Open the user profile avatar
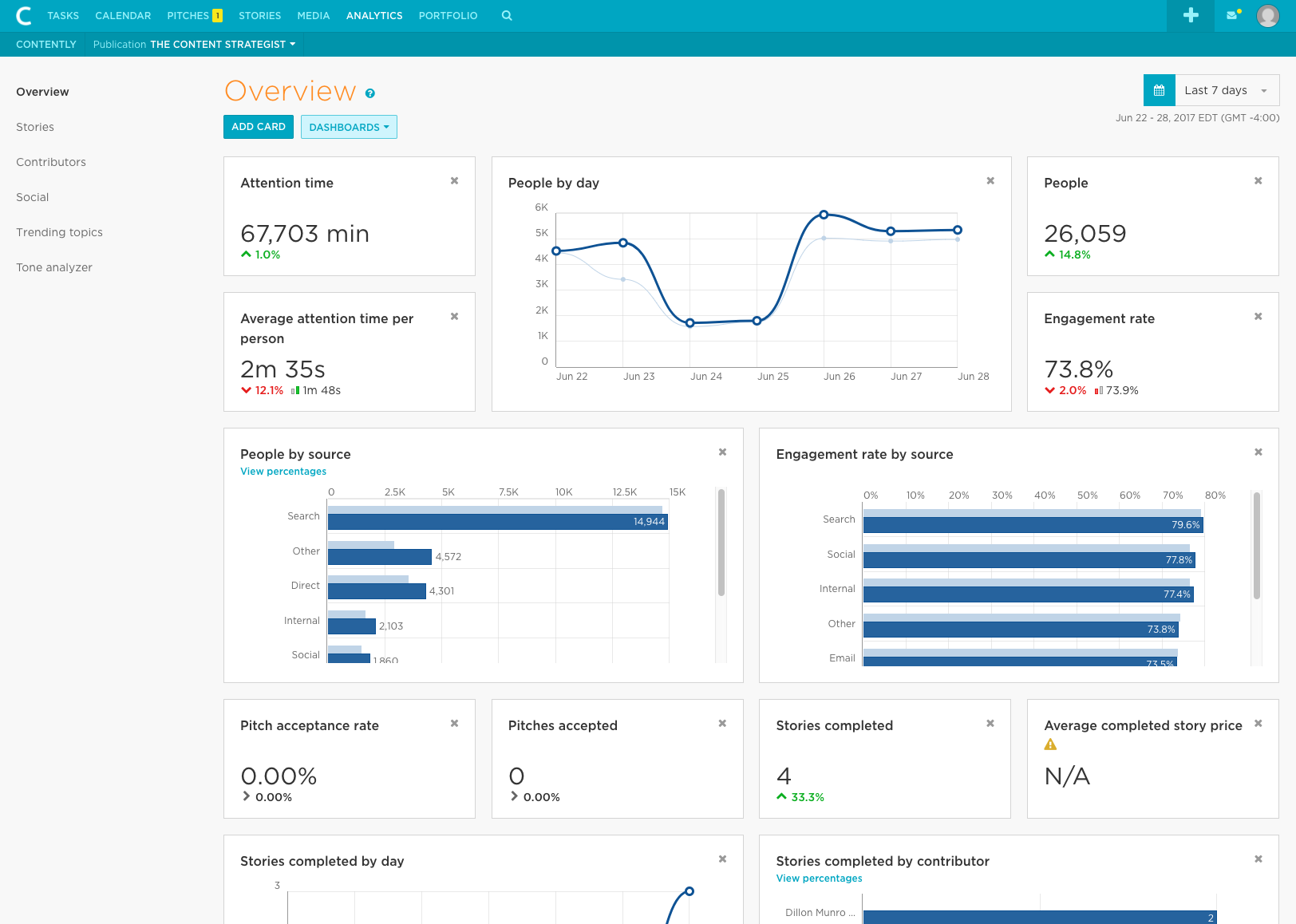 [1267, 16]
